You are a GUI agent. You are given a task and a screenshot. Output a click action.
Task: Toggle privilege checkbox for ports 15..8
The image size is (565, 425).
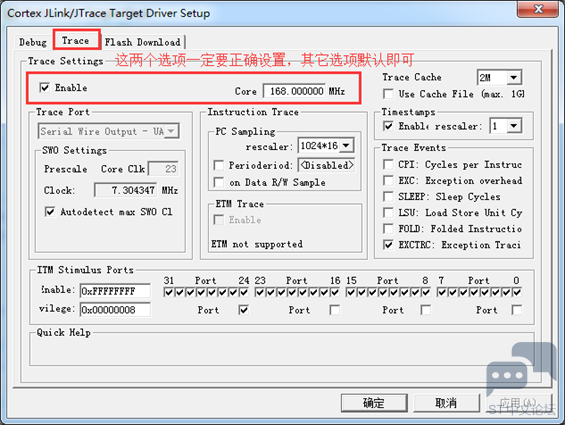pos(426,310)
